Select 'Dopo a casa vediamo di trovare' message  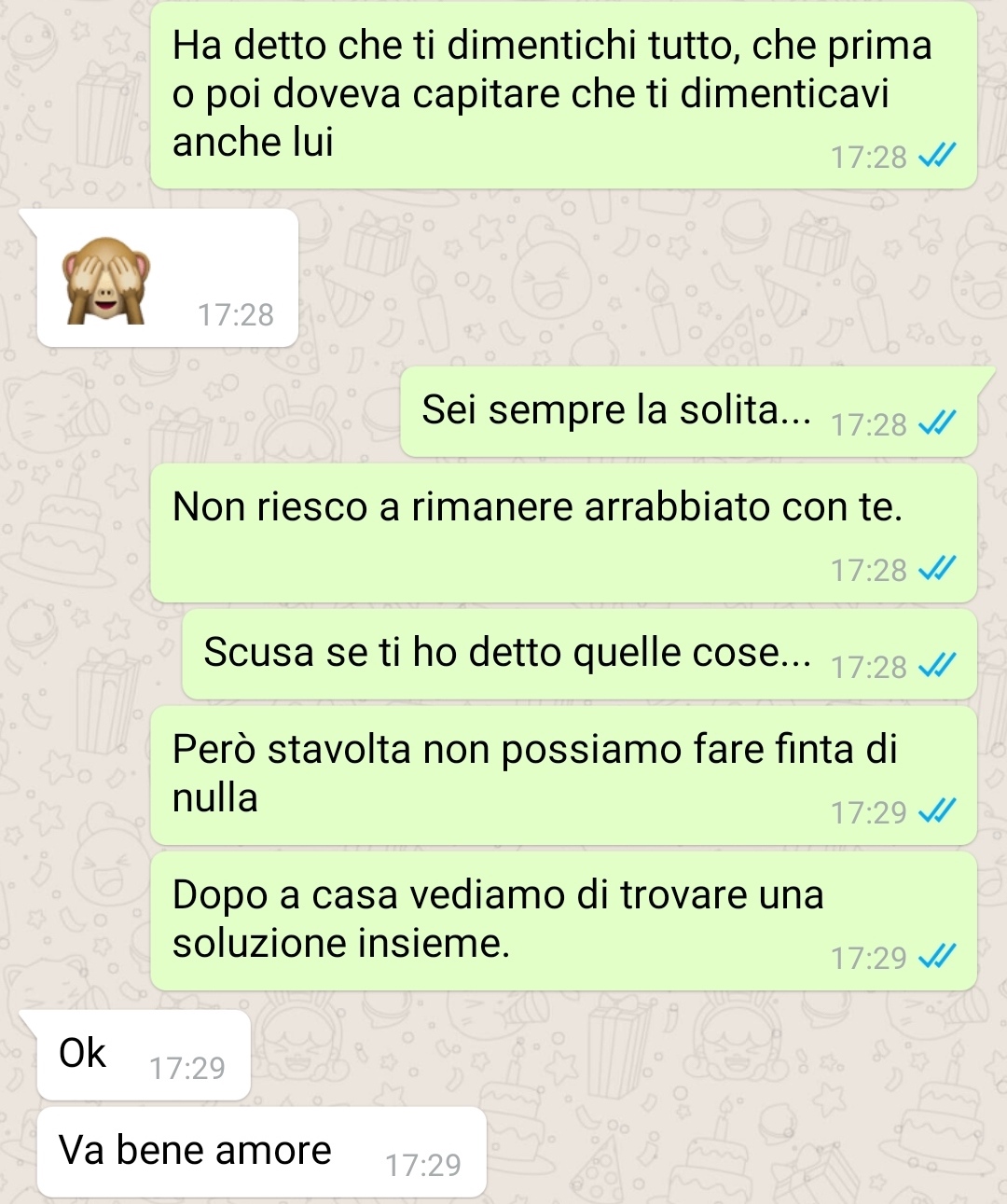563,920
